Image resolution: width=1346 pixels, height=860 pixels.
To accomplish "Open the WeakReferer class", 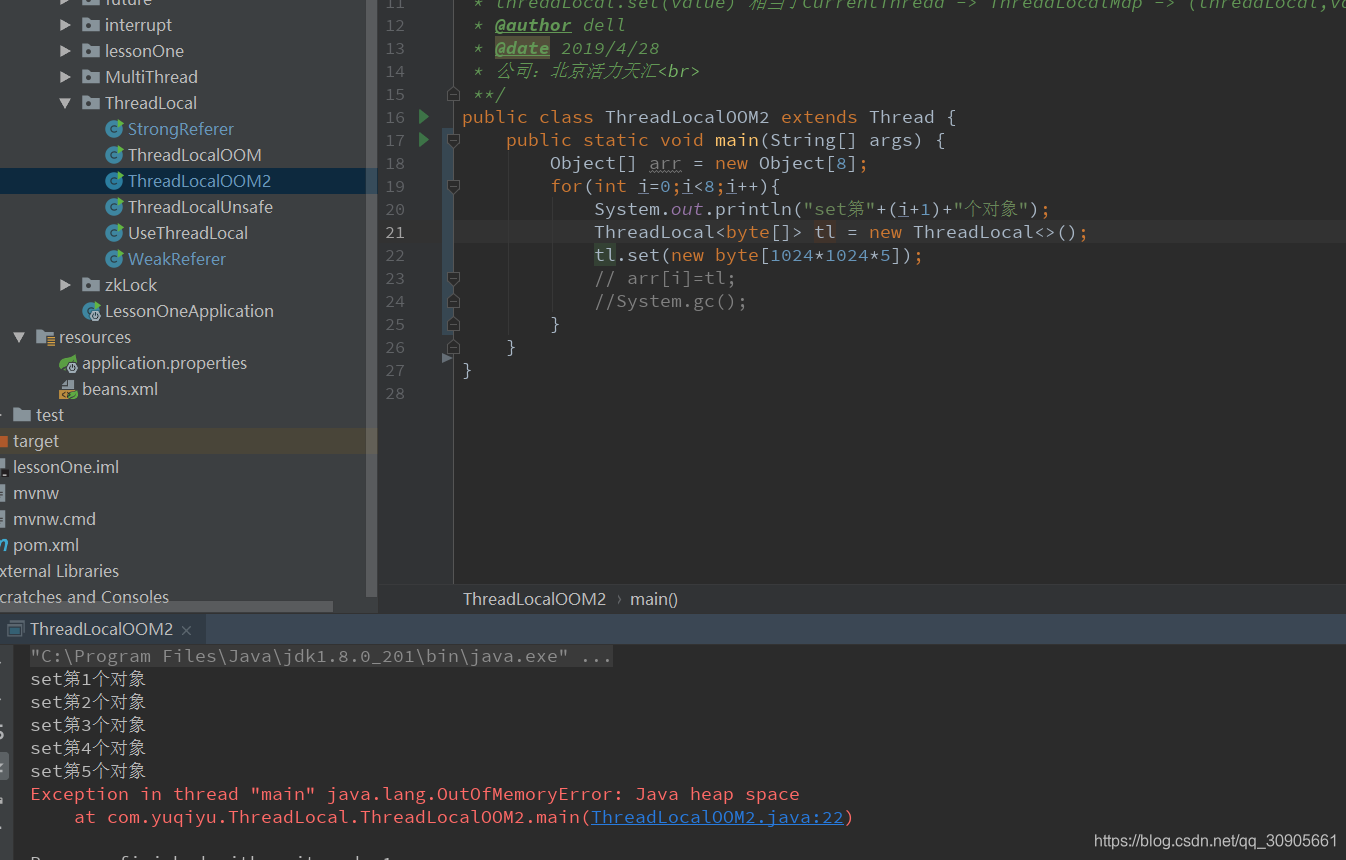I will click(177, 259).
